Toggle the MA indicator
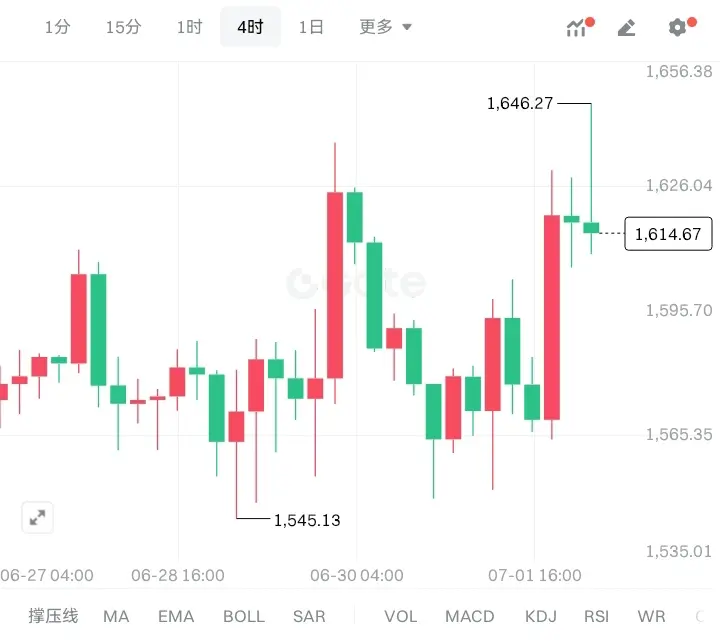Viewport: 720px width, 641px height. pos(116,616)
